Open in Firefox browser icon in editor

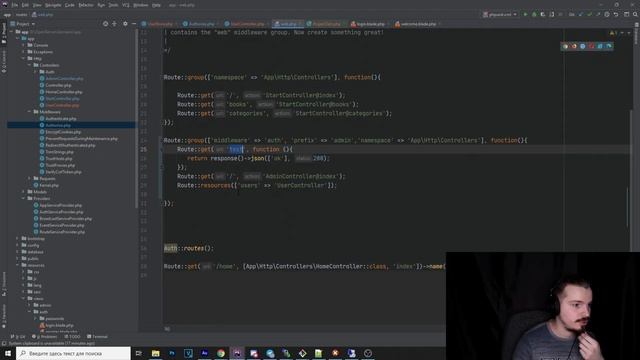click(x=574, y=46)
